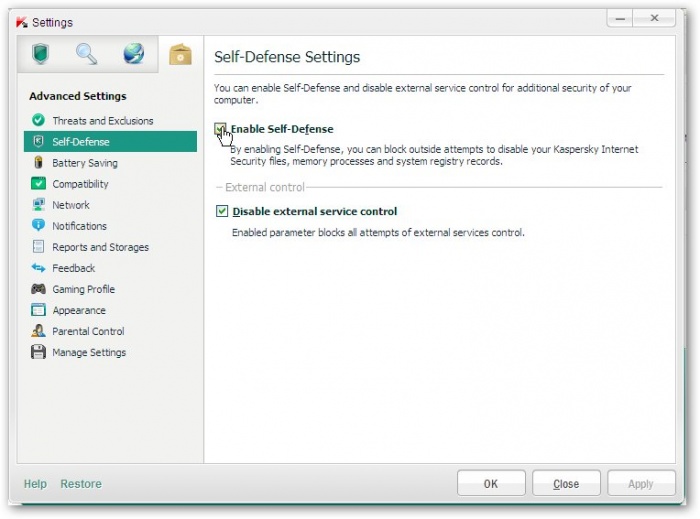Open Reports and Storages section
The image size is (700, 519).
(x=110, y=247)
